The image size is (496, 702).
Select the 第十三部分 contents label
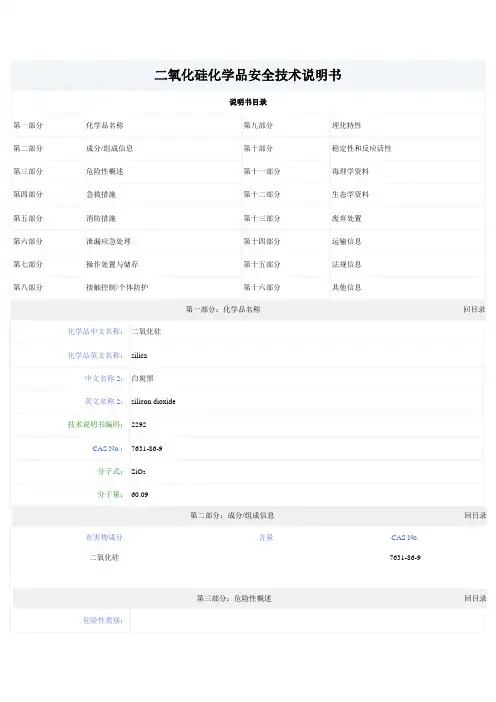click(x=262, y=218)
